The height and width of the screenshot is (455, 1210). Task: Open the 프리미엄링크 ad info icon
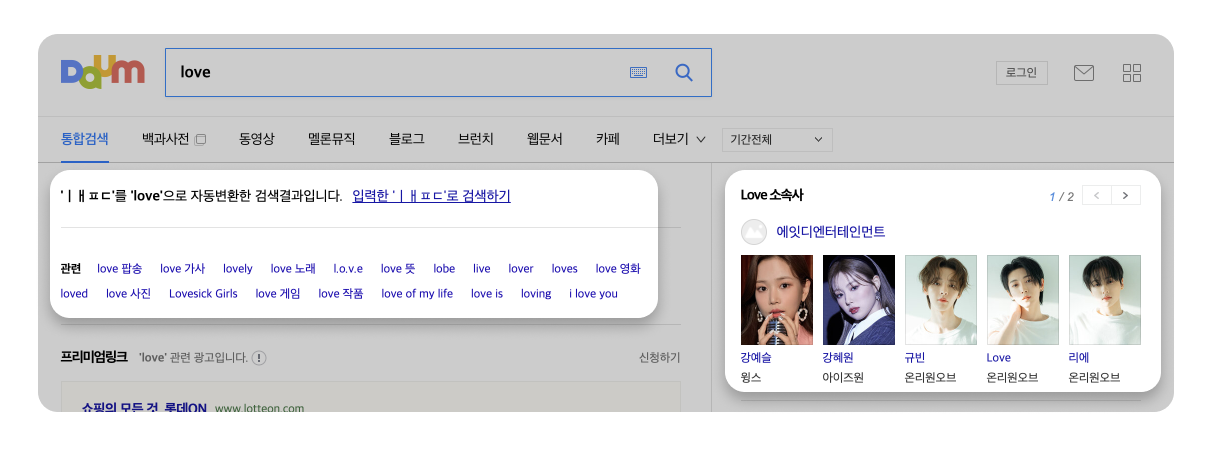[259, 357]
